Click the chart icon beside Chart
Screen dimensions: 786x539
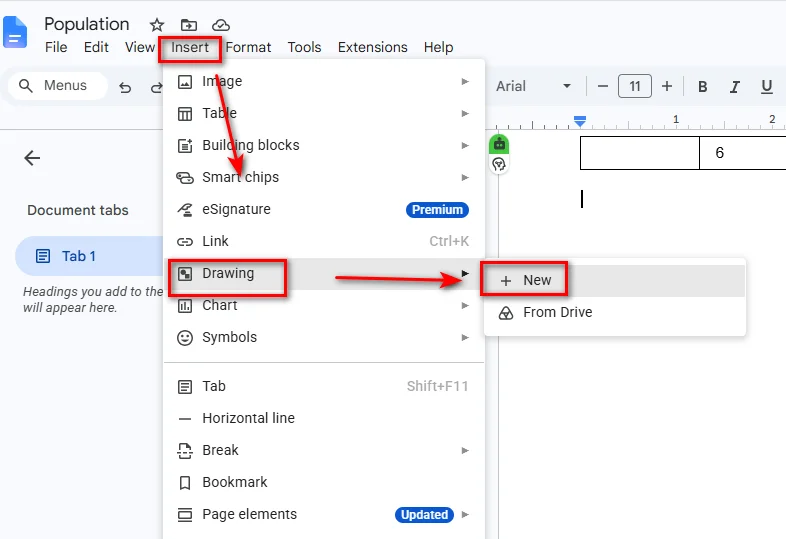[185, 306]
